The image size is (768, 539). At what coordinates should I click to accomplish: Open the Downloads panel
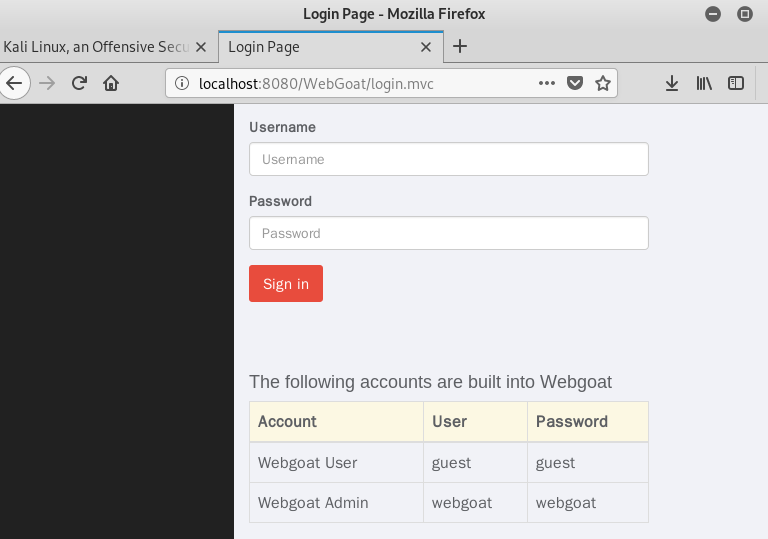coord(672,83)
